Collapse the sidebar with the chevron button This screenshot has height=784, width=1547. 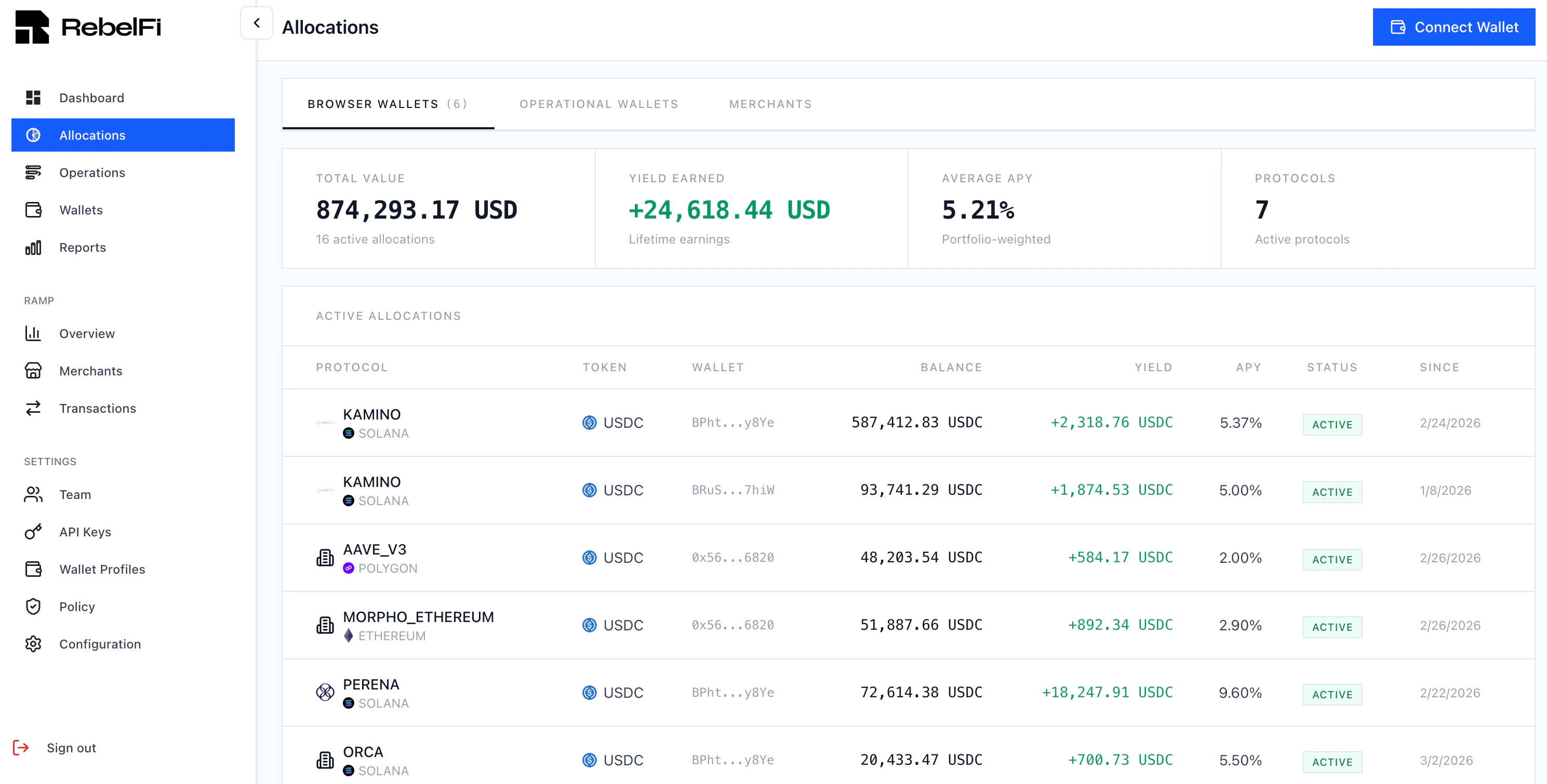coord(257,23)
